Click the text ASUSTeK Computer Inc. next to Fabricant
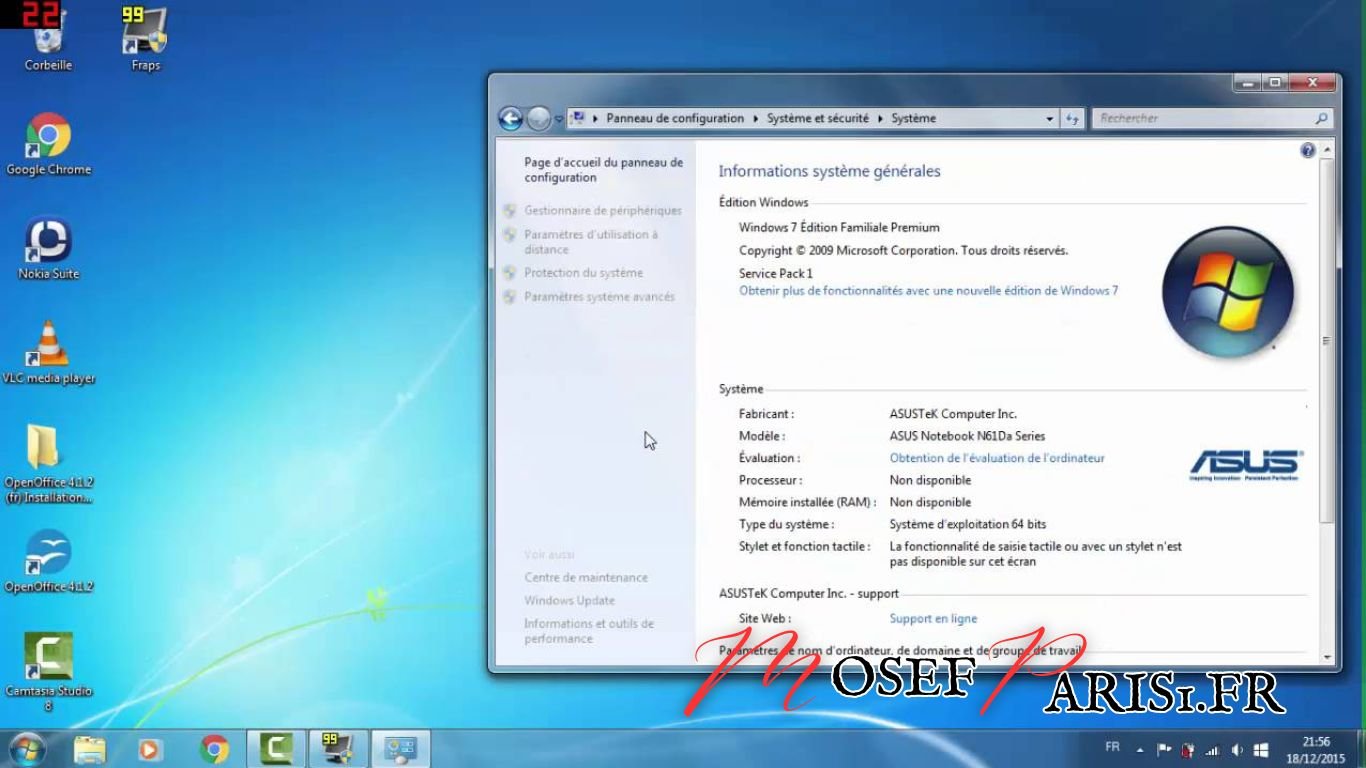The image size is (1366, 768). pyautogui.click(x=953, y=414)
